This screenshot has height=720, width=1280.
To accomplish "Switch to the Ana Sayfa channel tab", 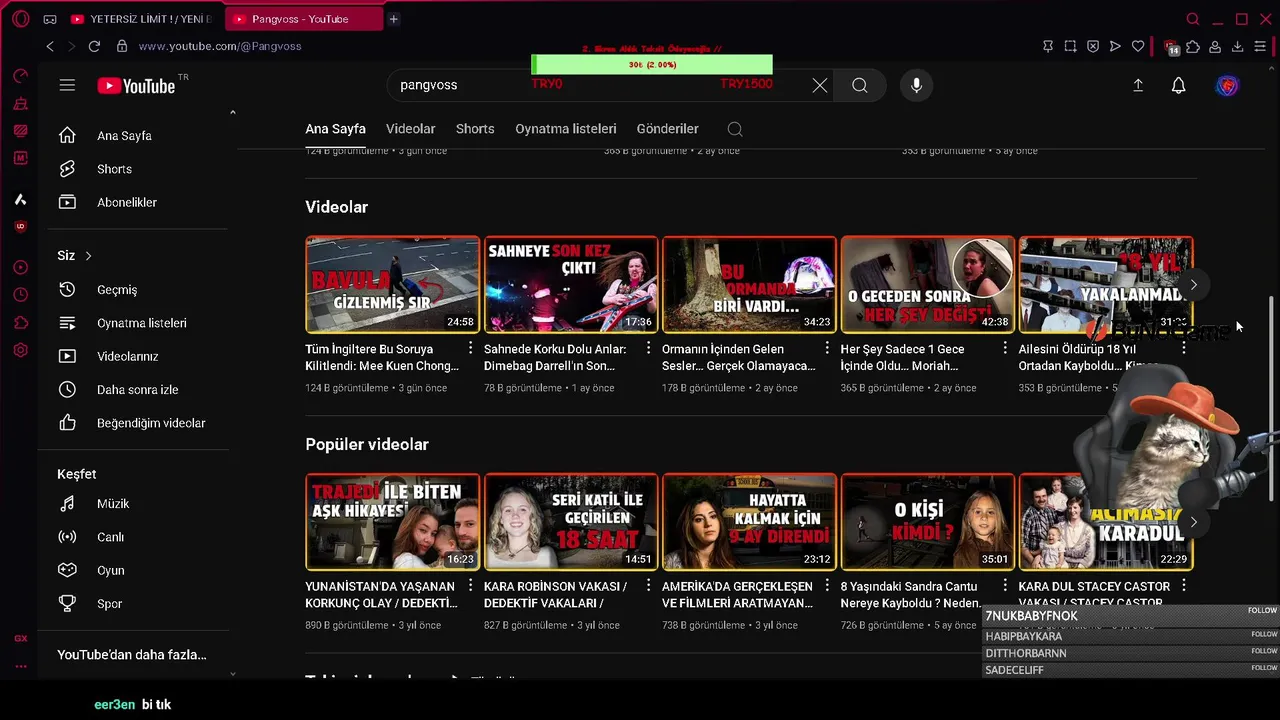I will pos(335,129).
